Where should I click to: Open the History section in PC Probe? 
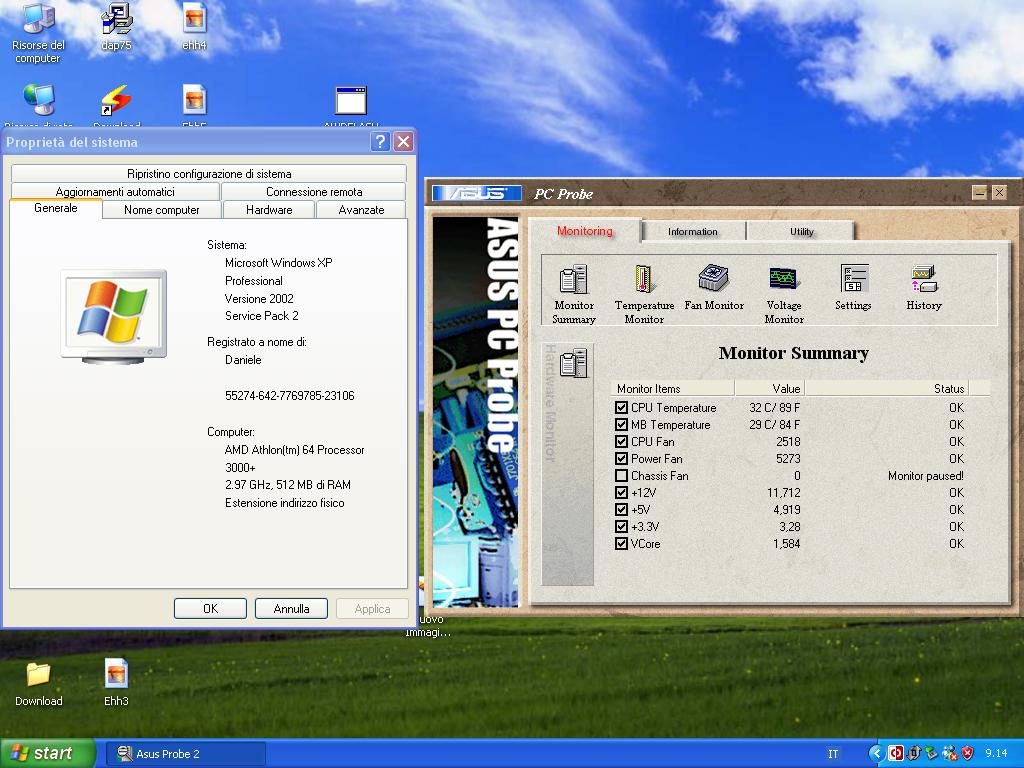(923, 287)
